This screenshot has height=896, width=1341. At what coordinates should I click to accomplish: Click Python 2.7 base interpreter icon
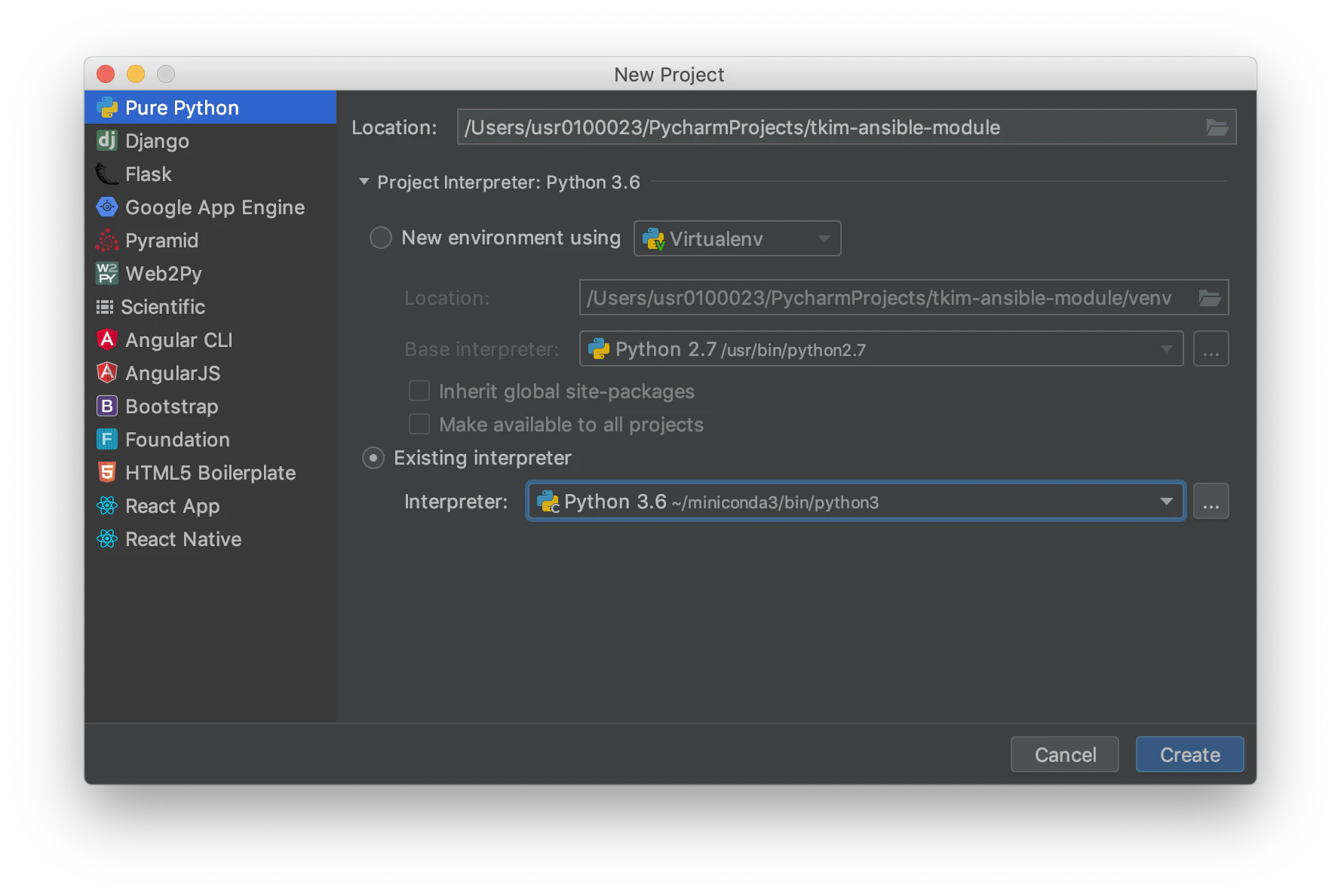tap(599, 349)
